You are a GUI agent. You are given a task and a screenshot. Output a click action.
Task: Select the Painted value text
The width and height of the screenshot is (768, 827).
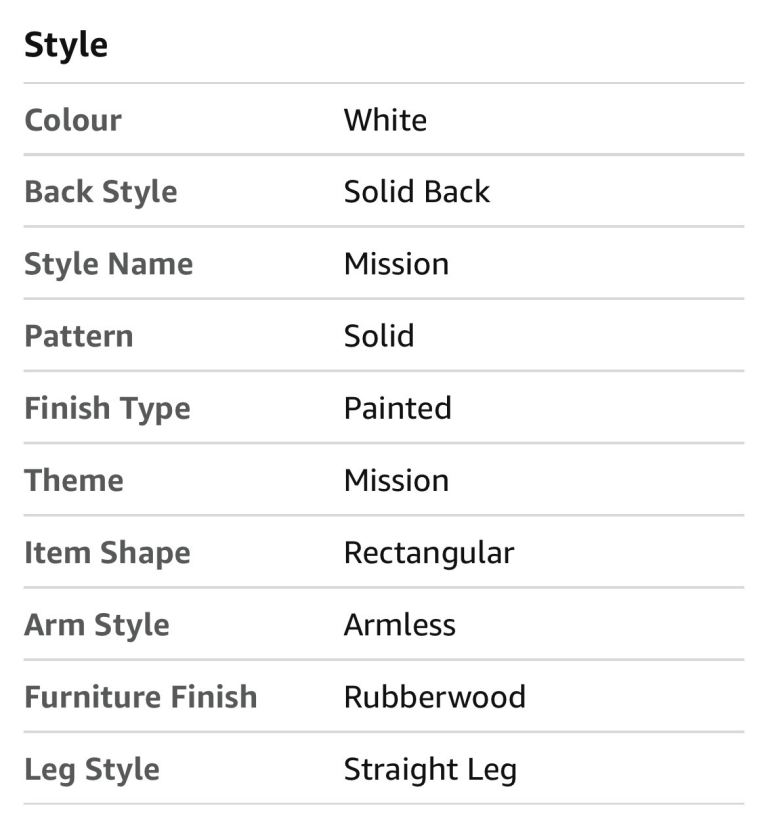coord(397,408)
